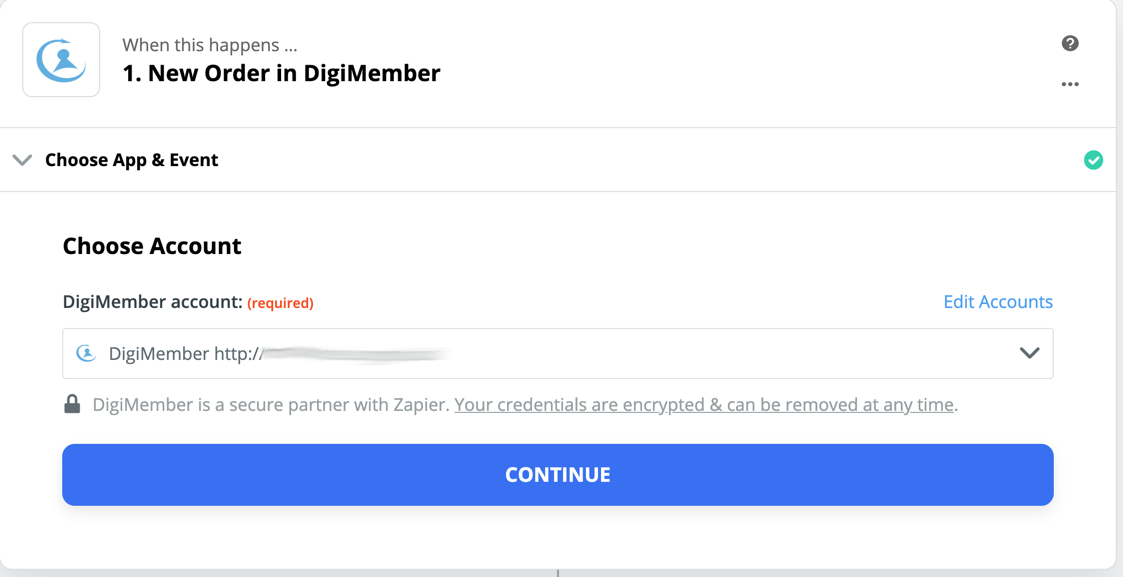
Task: Open the credentials are encrypted link
Action: (x=704, y=405)
